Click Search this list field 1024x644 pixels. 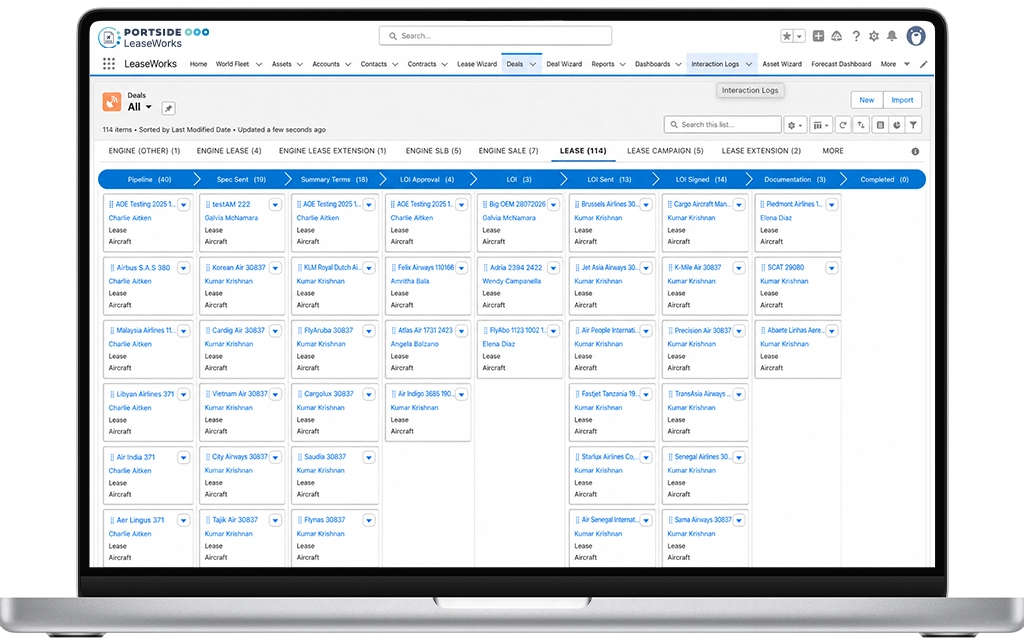click(722, 125)
